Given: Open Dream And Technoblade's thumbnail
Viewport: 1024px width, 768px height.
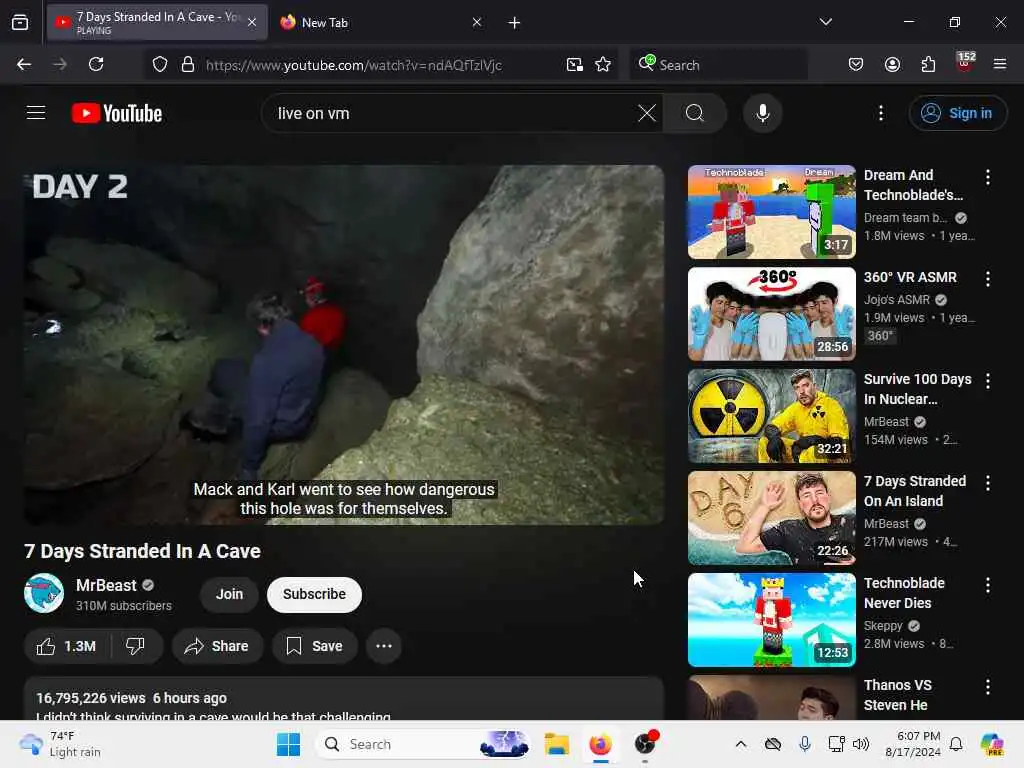Looking at the screenshot, I should (x=771, y=212).
